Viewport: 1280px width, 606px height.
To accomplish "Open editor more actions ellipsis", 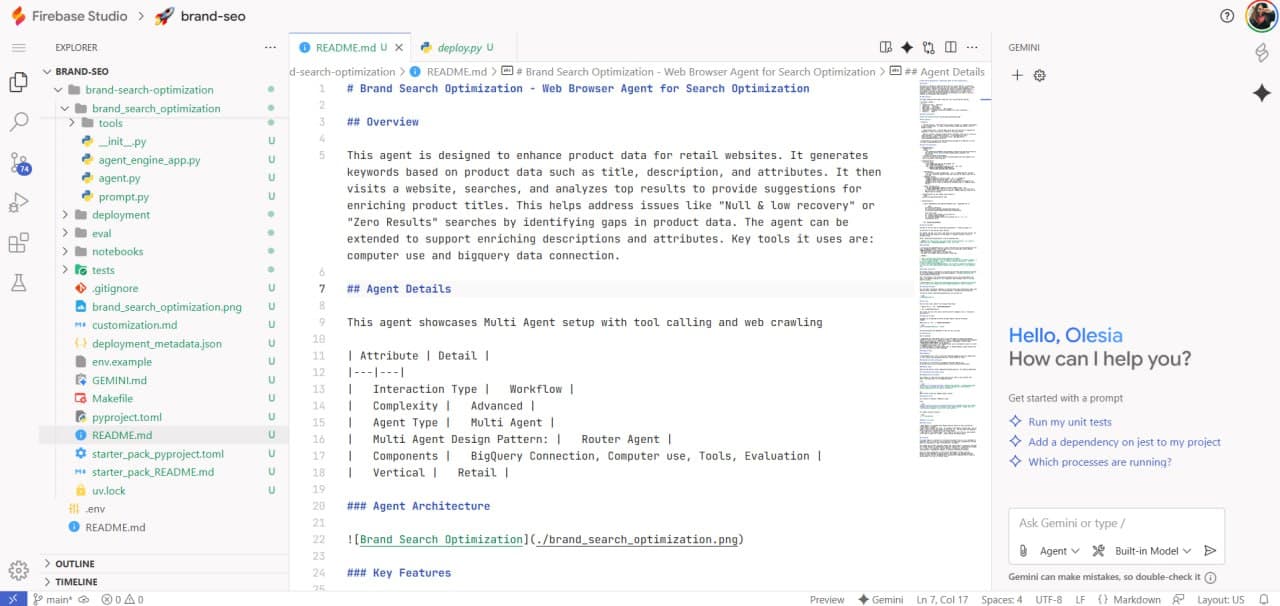I will click(x=973, y=47).
